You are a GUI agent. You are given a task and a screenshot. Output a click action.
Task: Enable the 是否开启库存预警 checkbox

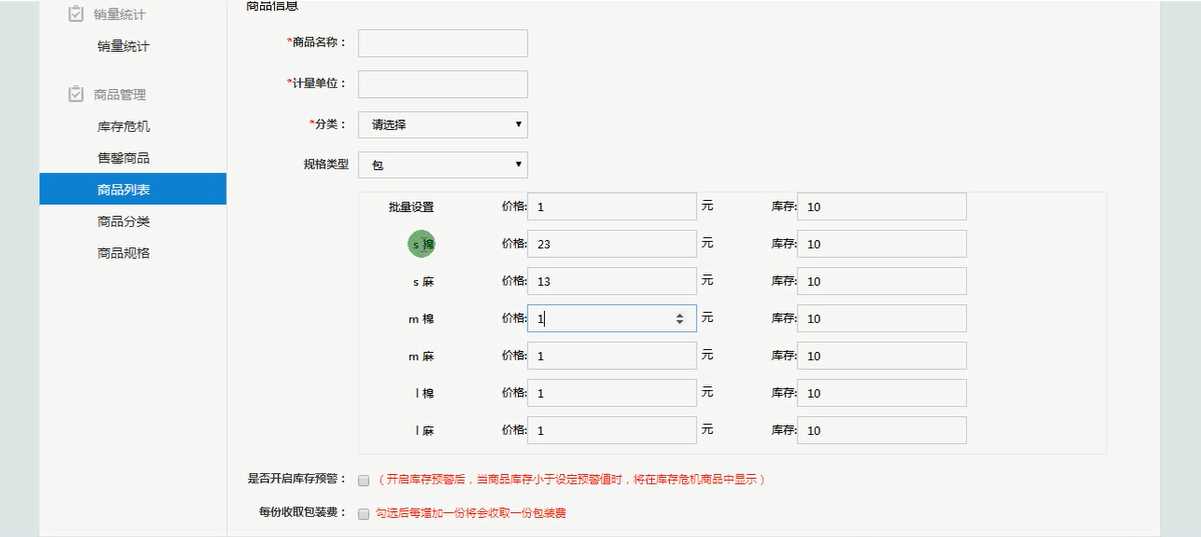[x=363, y=480]
